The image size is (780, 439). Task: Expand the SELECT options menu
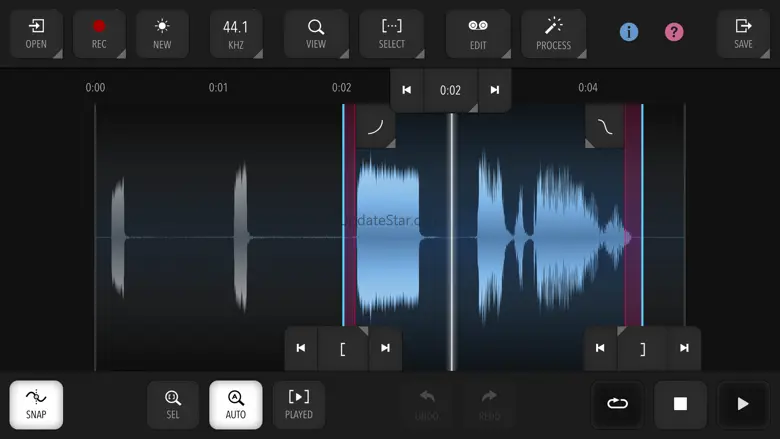[392, 34]
